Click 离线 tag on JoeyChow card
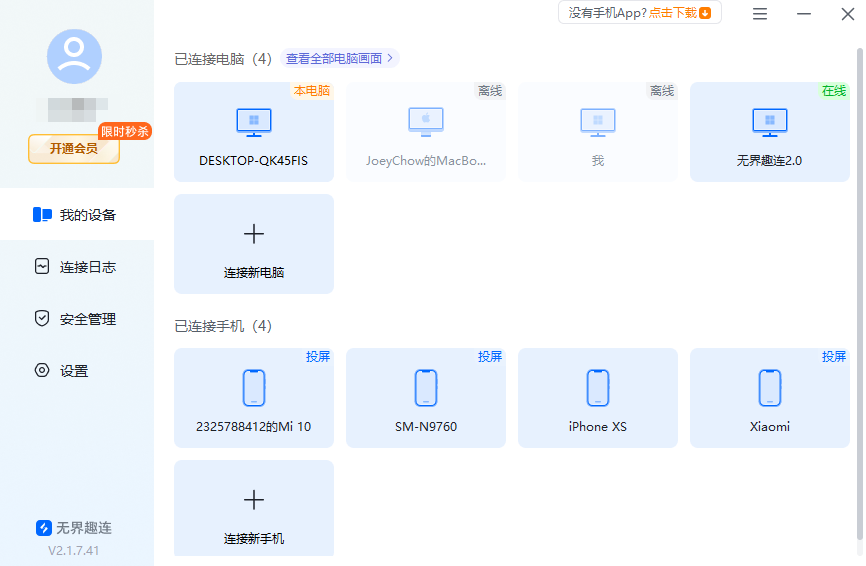This screenshot has width=866, height=566. point(490,91)
